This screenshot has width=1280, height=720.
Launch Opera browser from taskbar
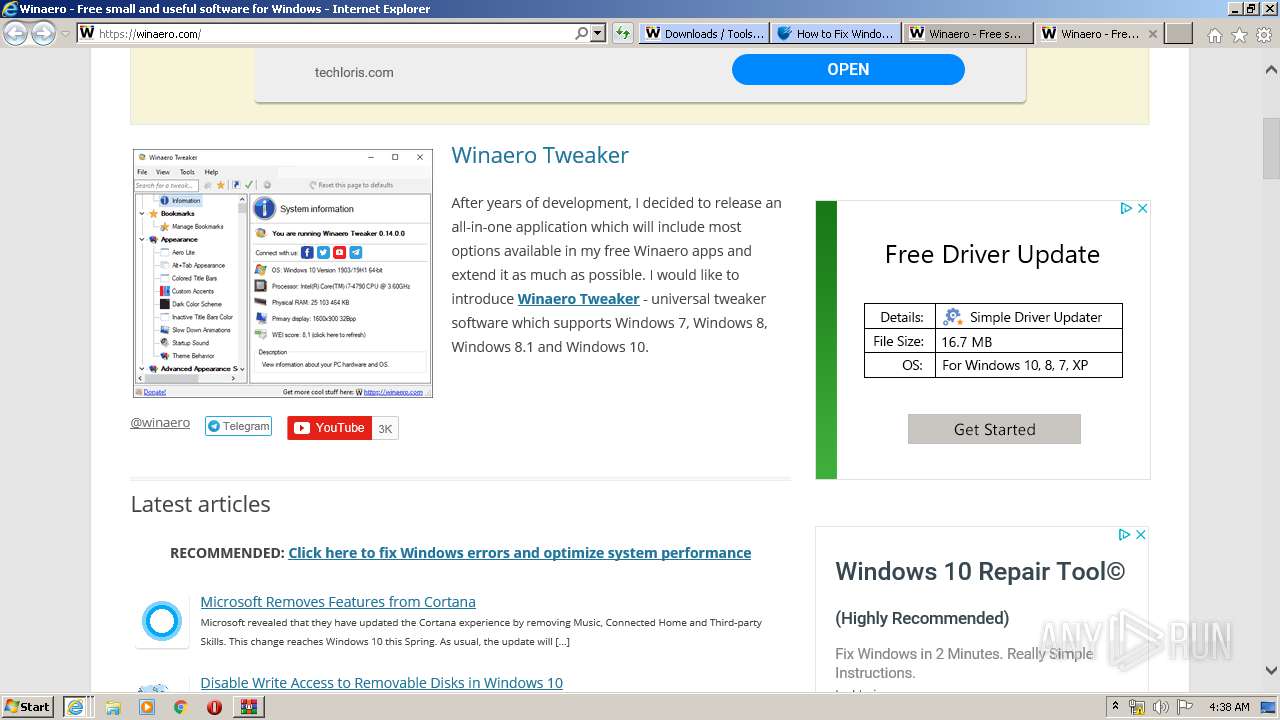[x=214, y=707]
